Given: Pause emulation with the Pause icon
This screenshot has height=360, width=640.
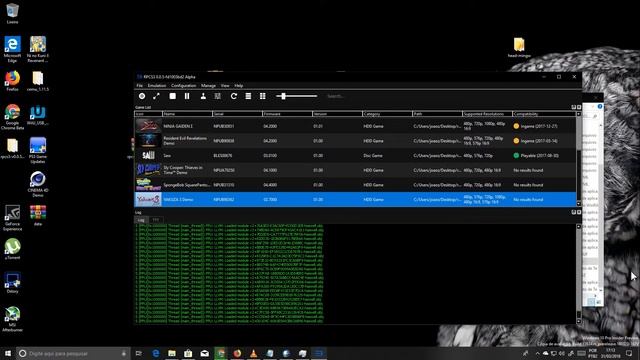Looking at the screenshot, I should (187, 96).
